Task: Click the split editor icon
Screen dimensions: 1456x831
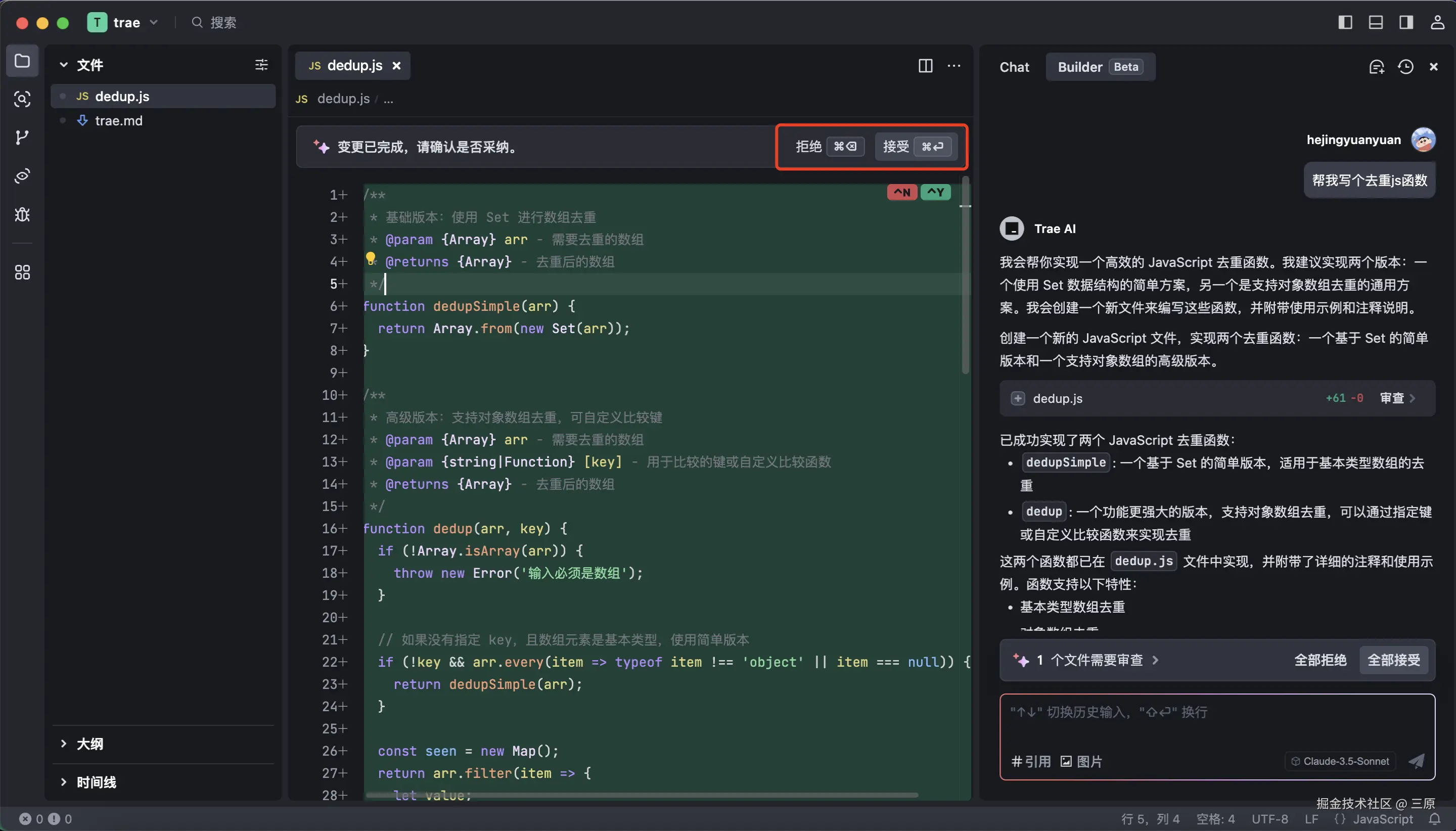Action: click(x=925, y=66)
